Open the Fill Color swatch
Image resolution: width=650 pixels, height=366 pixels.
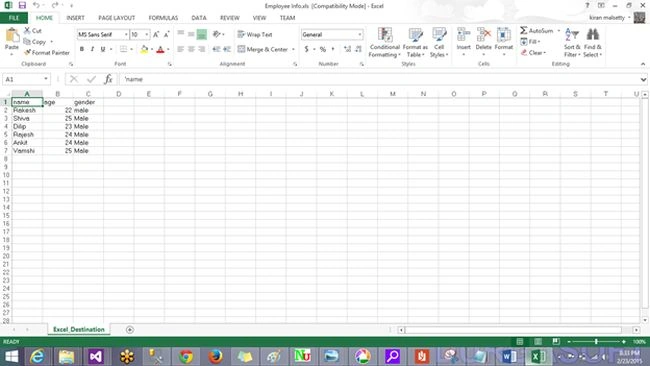(x=144, y=49)
